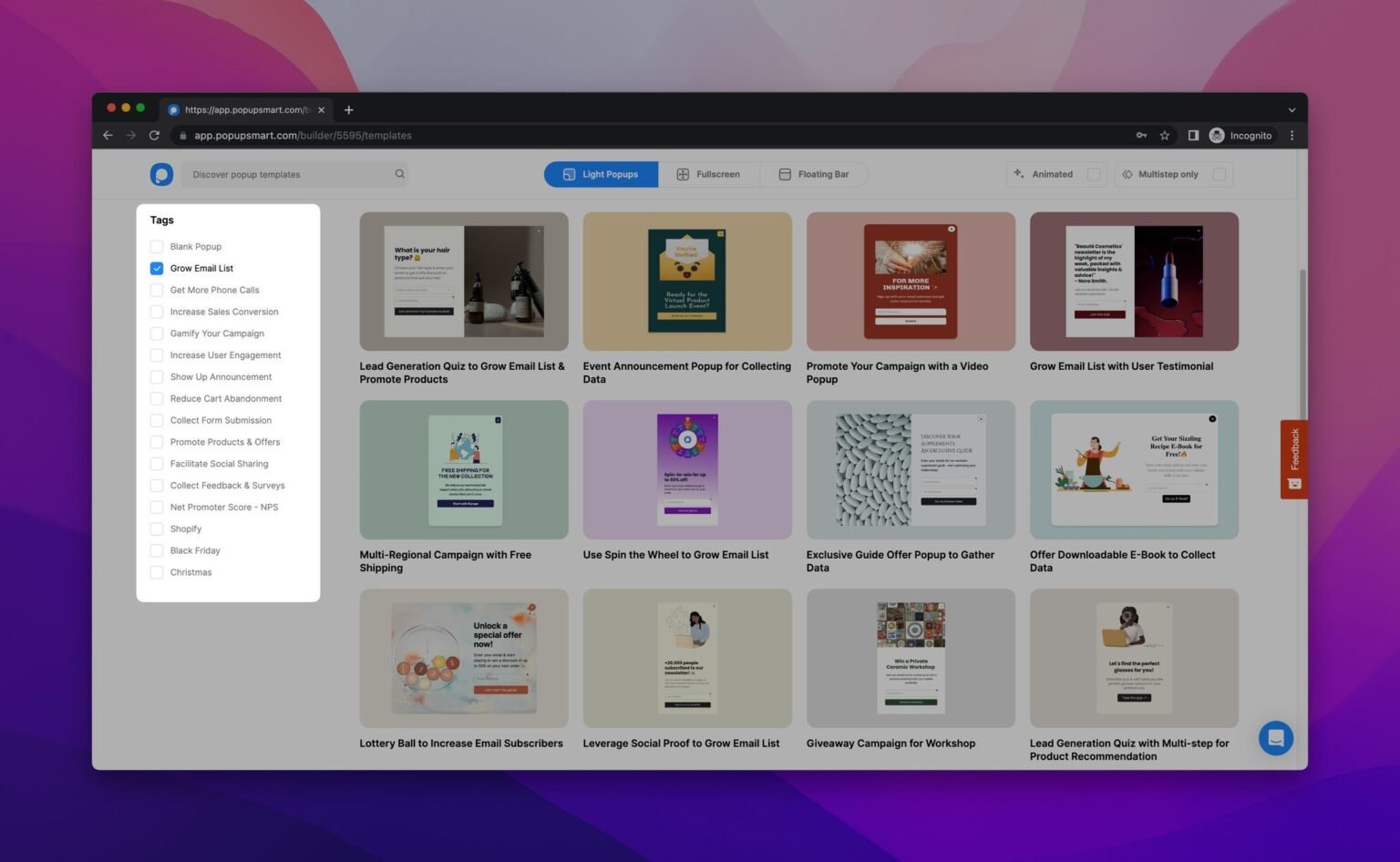This screenshot has height=862, width=1400.
Task: Open the browser side panel icon
Action: [1192, 136]
